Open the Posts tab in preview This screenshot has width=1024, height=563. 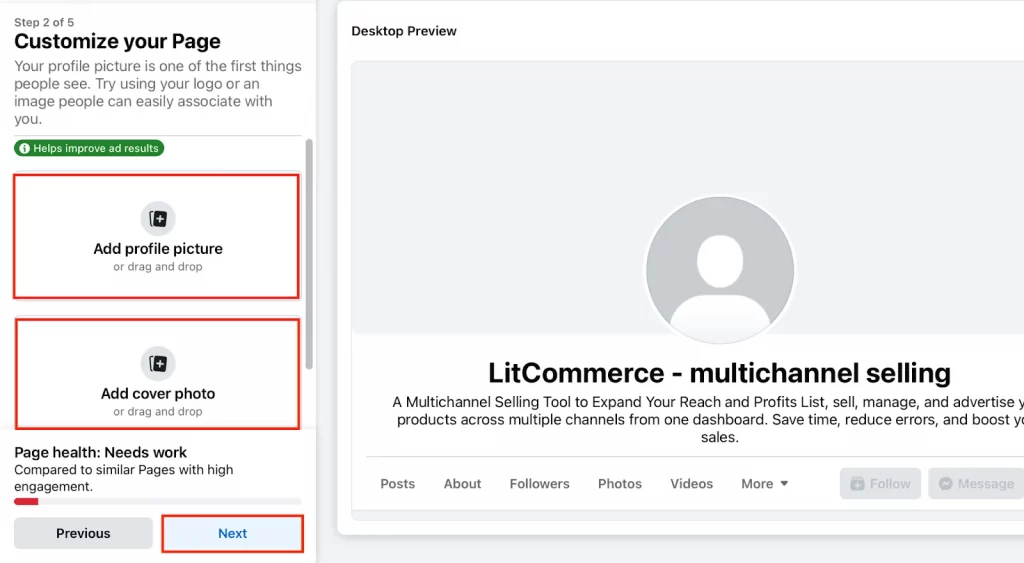pos(398,484)
